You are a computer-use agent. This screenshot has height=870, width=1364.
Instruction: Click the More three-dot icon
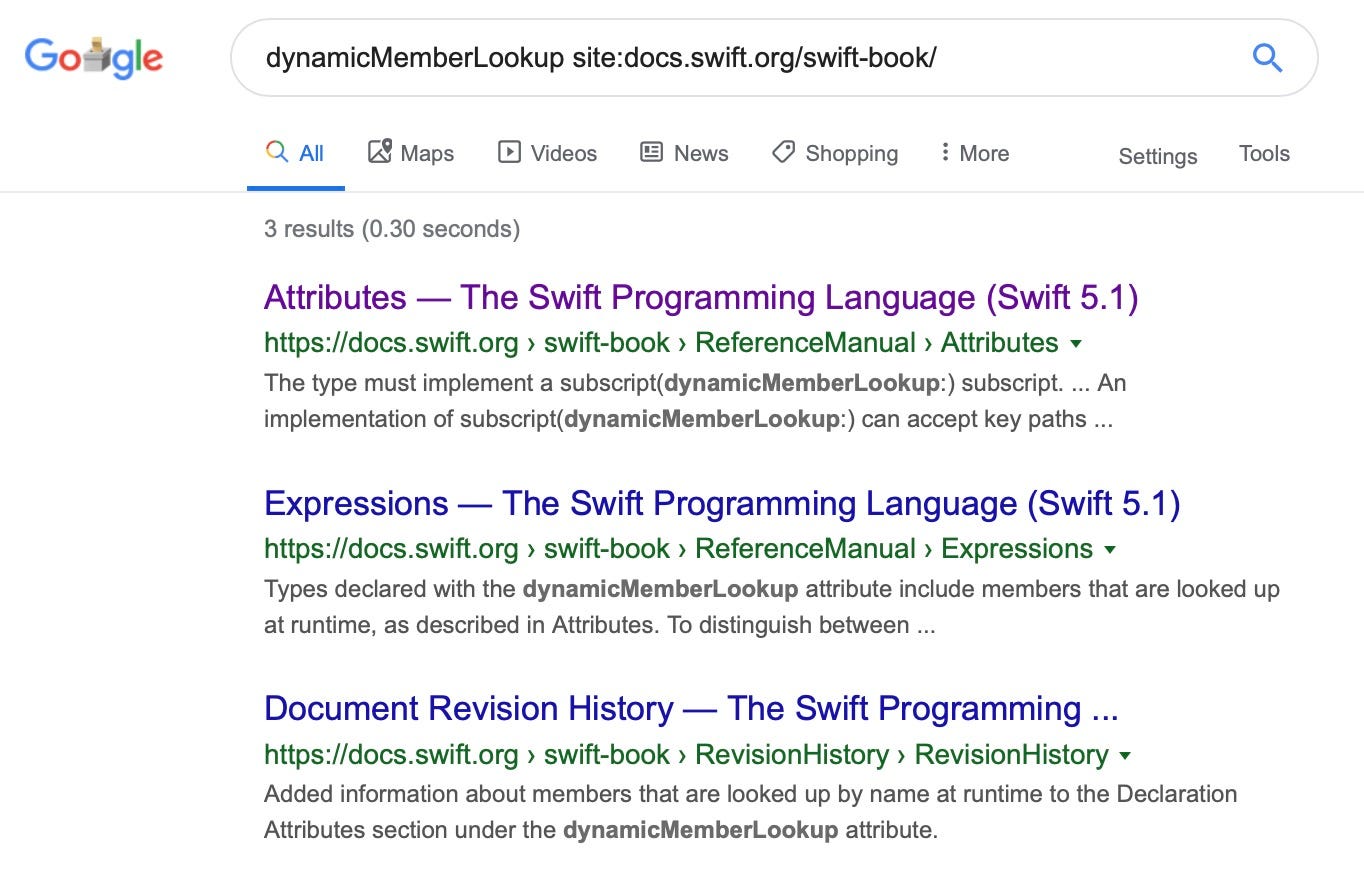(945, 151)
